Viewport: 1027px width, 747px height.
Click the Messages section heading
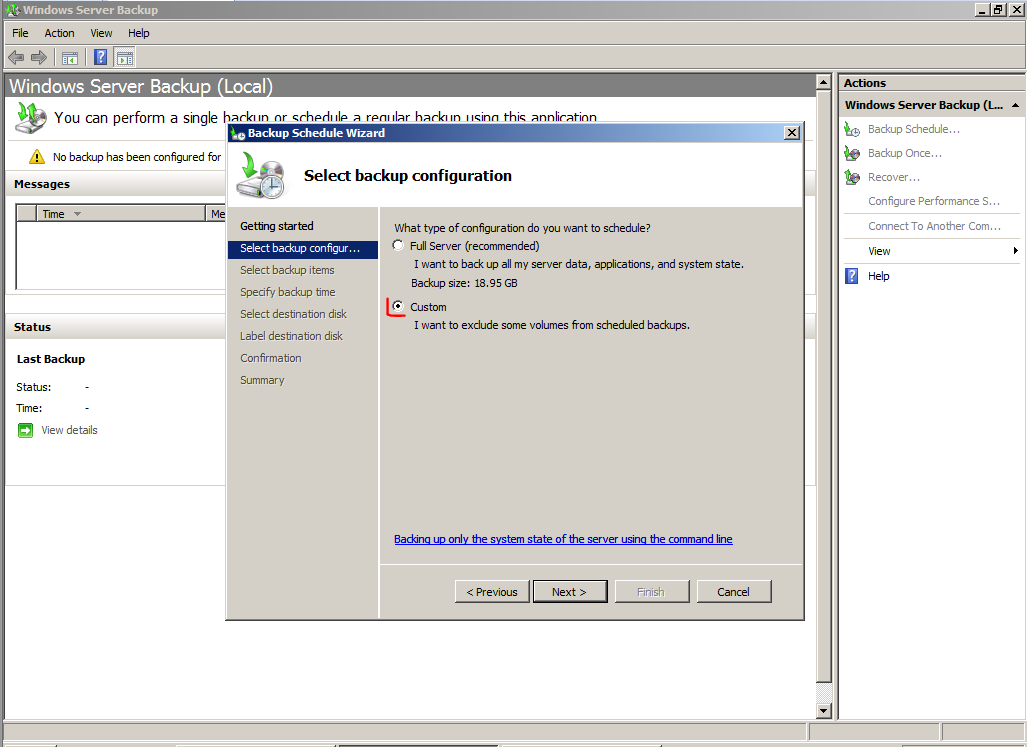click(x=42, y=184)
